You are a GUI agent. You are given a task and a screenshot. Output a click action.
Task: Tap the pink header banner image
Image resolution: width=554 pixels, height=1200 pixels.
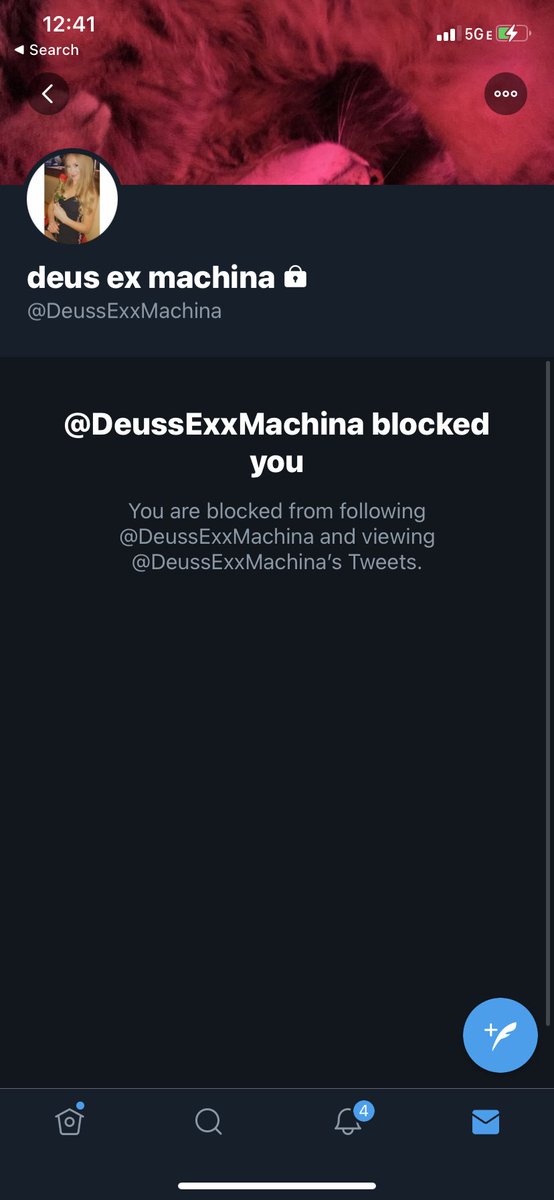277,92
